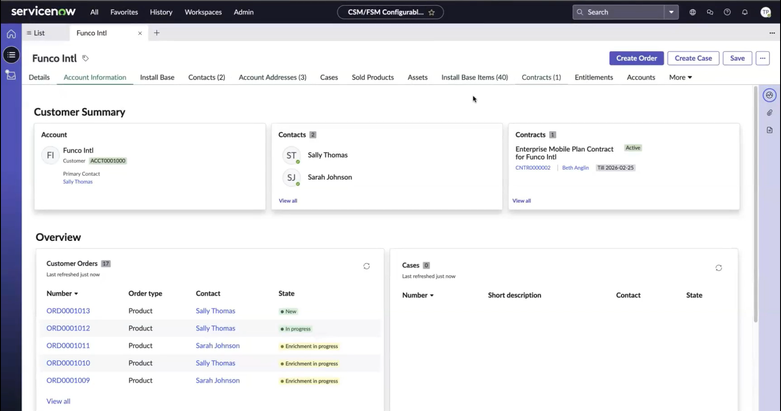View all Customer Orders
This screenshot has height=411, width=781.
tap(58, 401)
